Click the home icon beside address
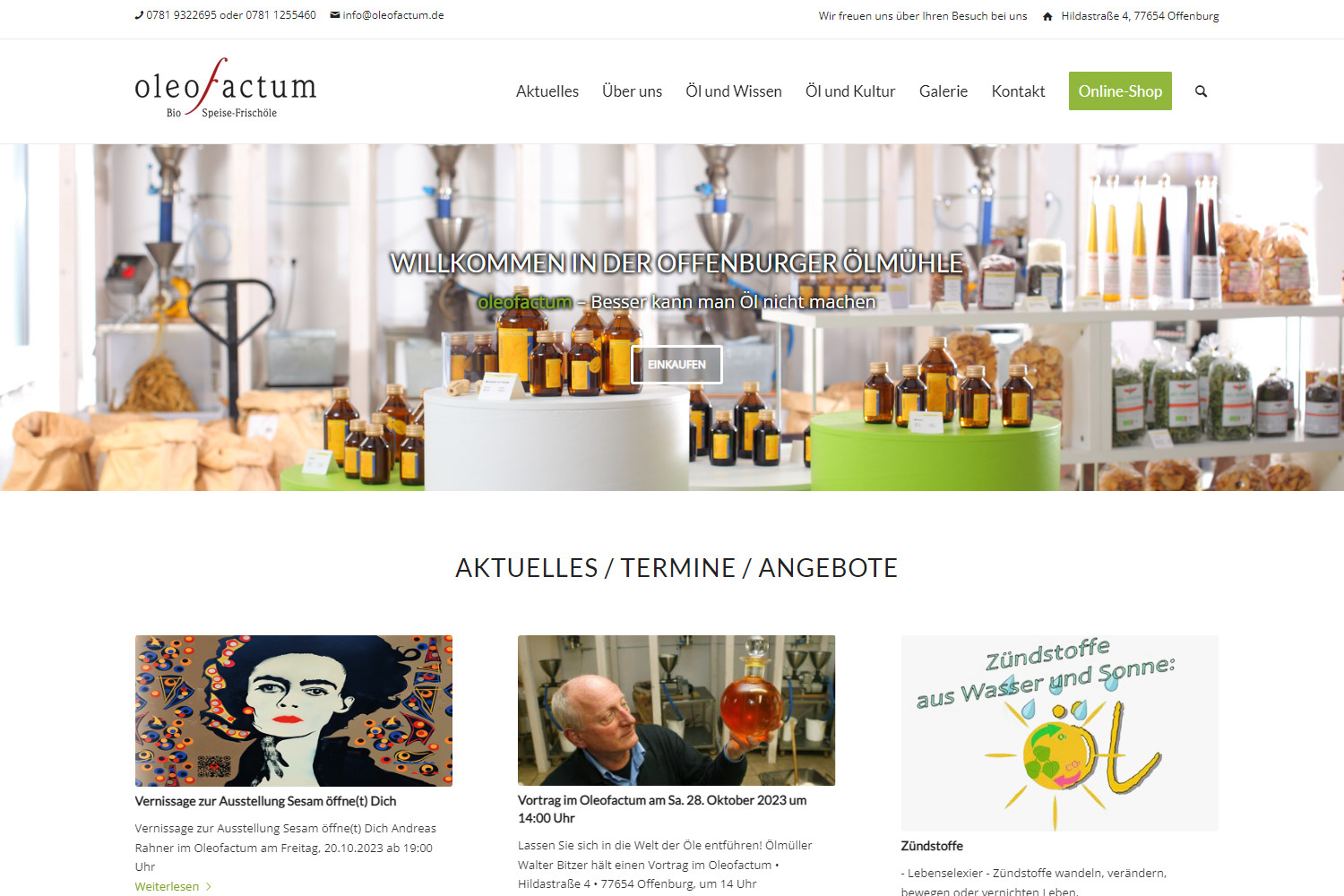 [x=1047, y=16]
